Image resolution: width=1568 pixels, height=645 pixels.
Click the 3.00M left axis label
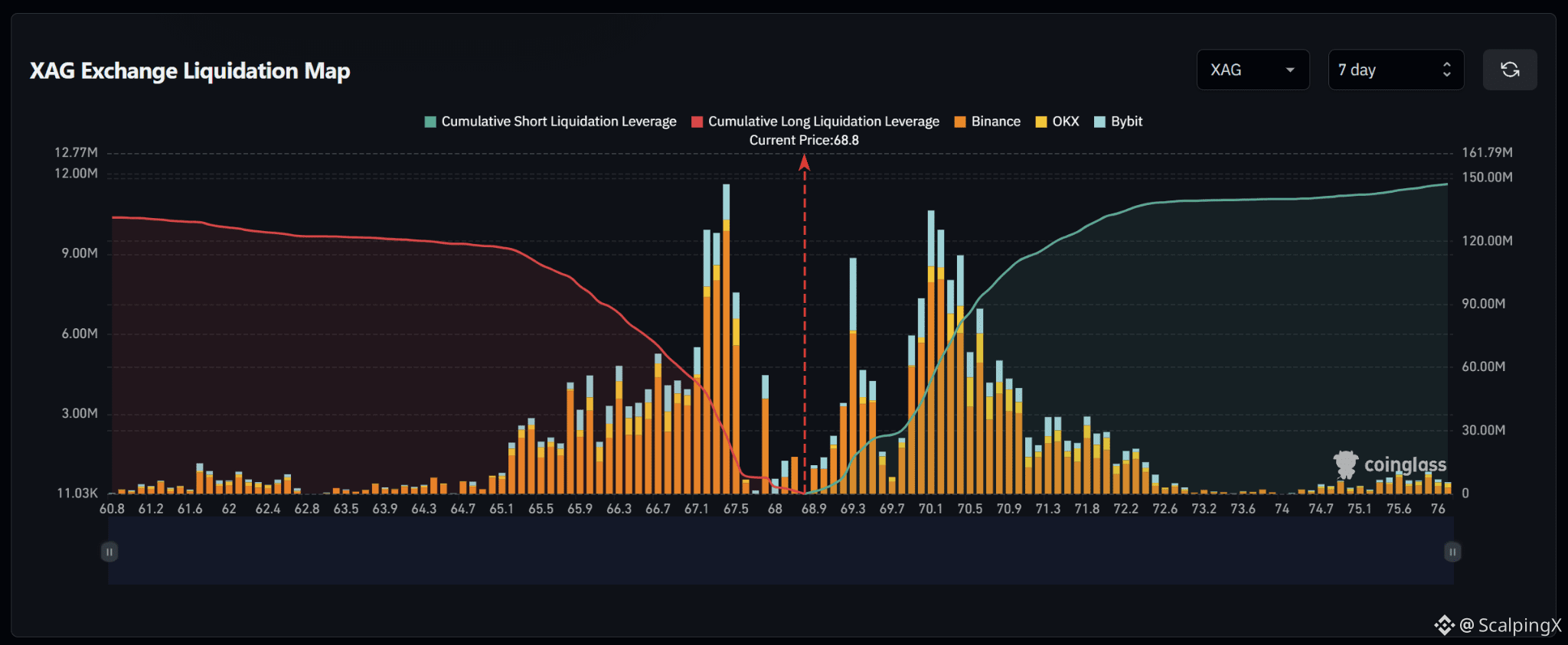(x=80, y=413)
